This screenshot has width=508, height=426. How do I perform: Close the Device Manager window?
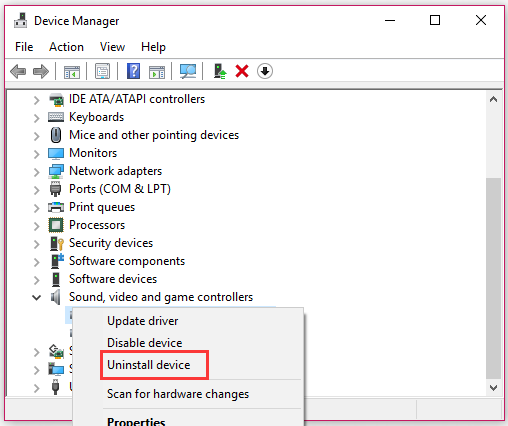point(481,21)
